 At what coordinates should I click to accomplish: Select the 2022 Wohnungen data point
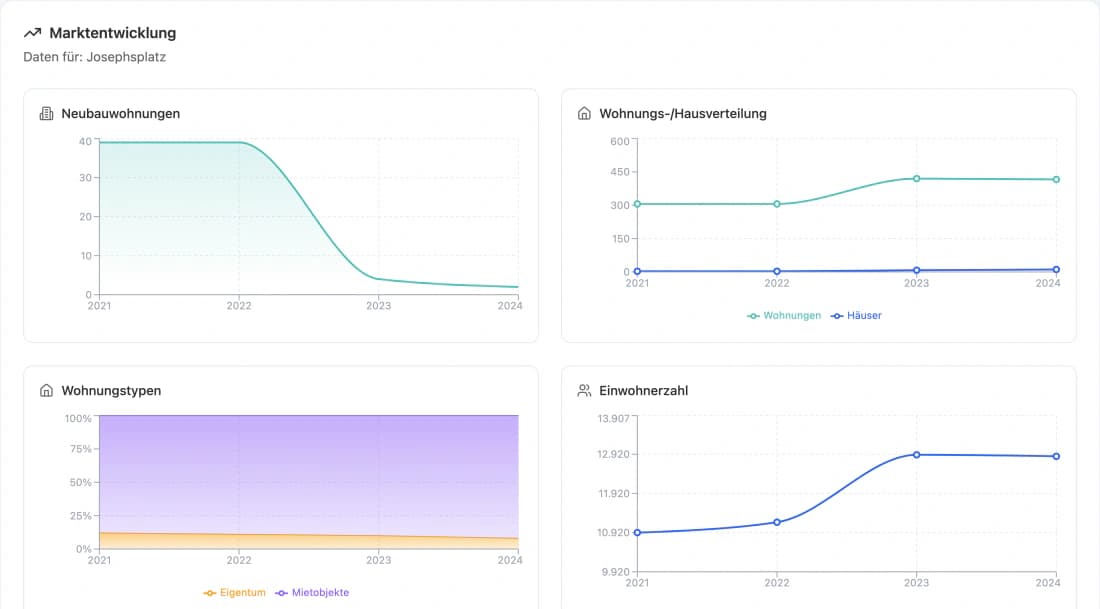(777, 204)
